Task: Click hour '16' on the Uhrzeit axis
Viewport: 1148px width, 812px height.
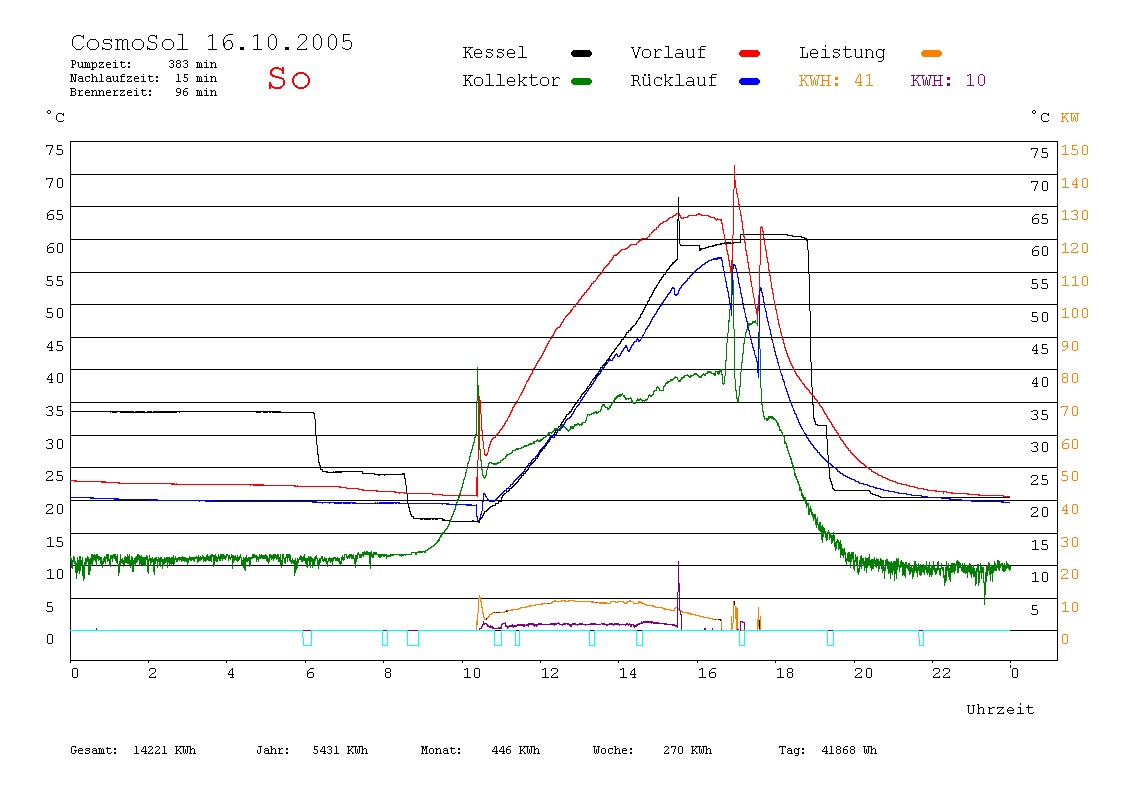Action: coord(707,673)
